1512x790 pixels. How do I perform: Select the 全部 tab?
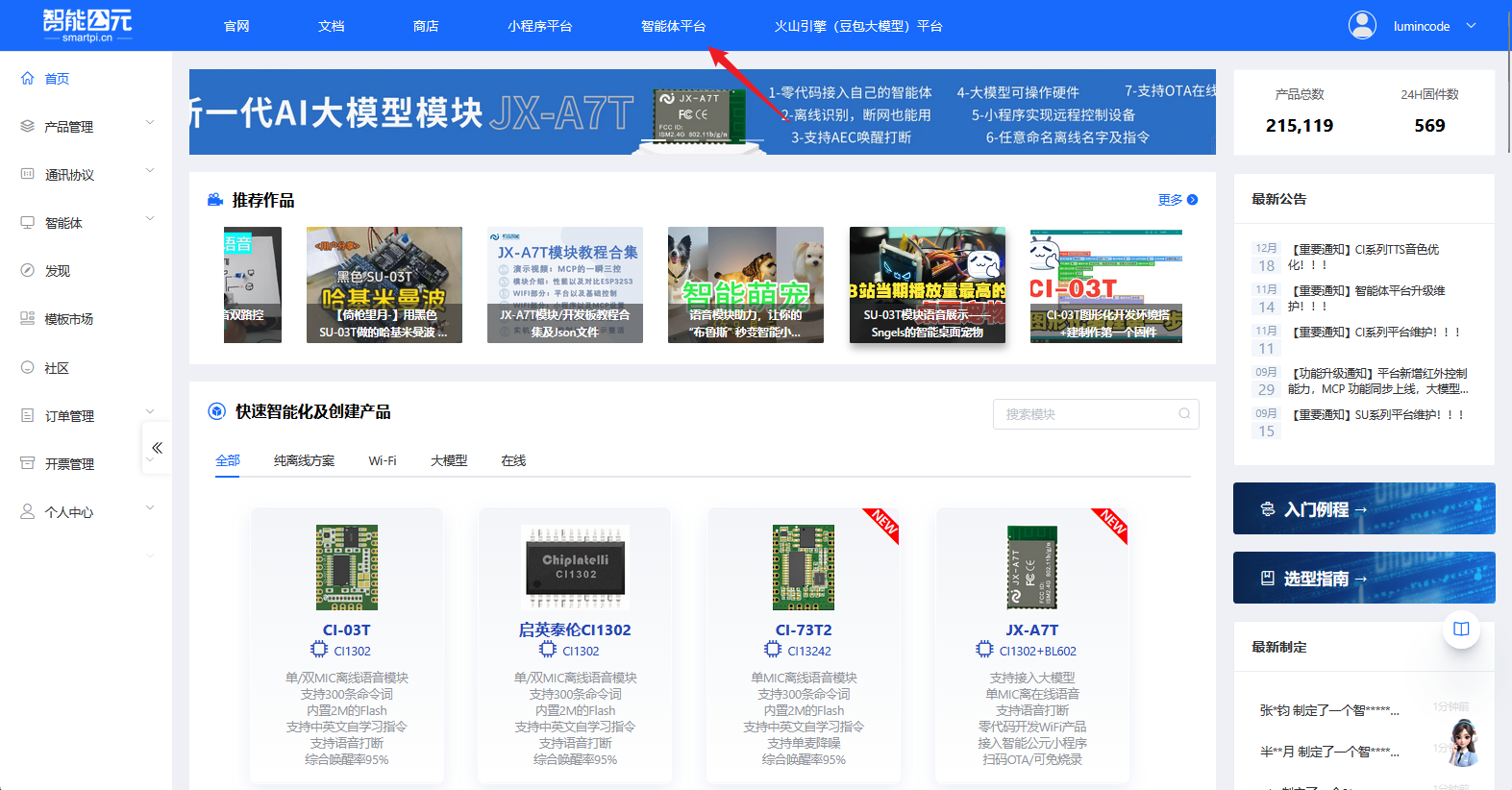[228, 460]
